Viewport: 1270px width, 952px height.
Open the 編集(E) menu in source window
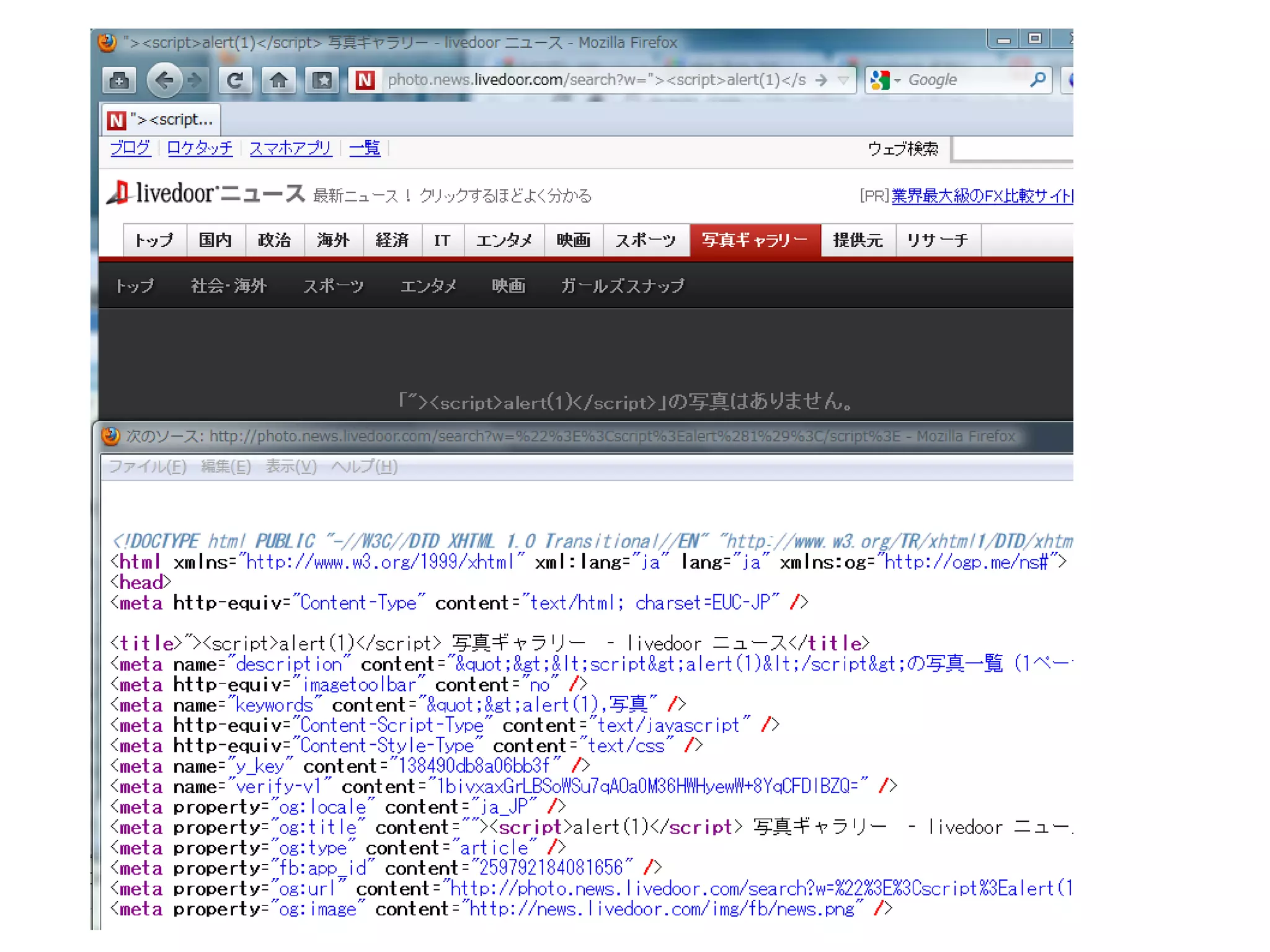226,466
